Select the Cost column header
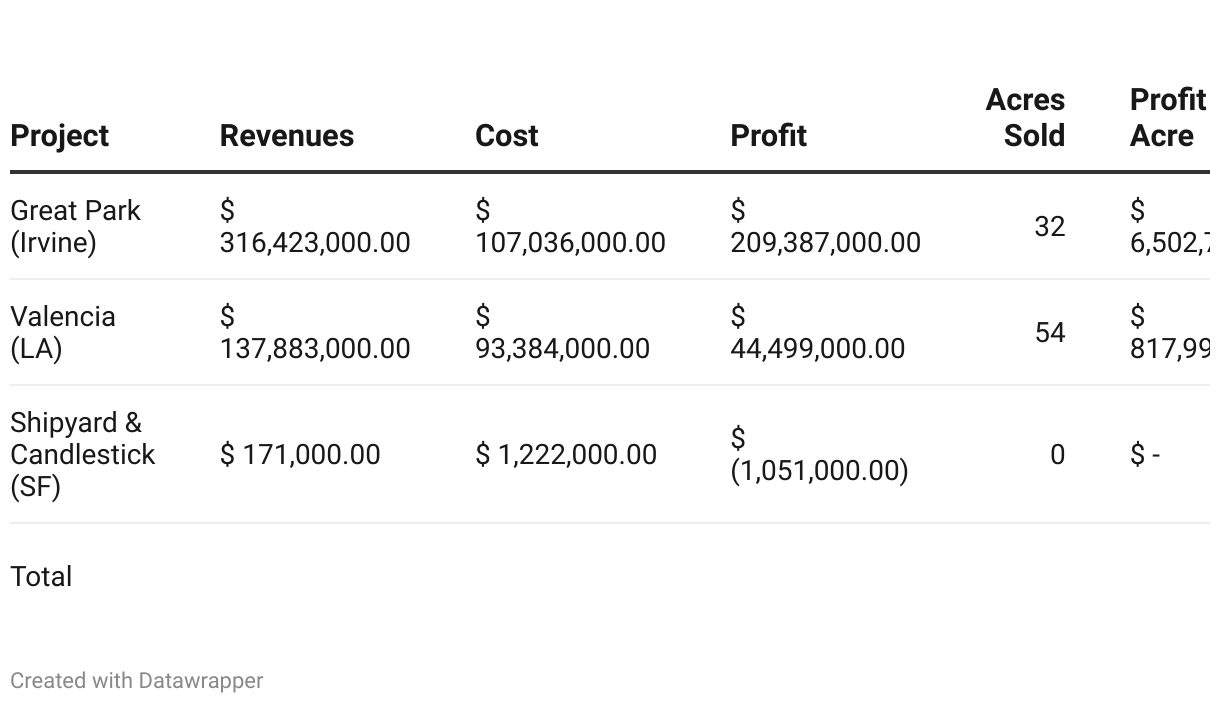The height and width of the screenshot is (704, 1220). [507, 136]
